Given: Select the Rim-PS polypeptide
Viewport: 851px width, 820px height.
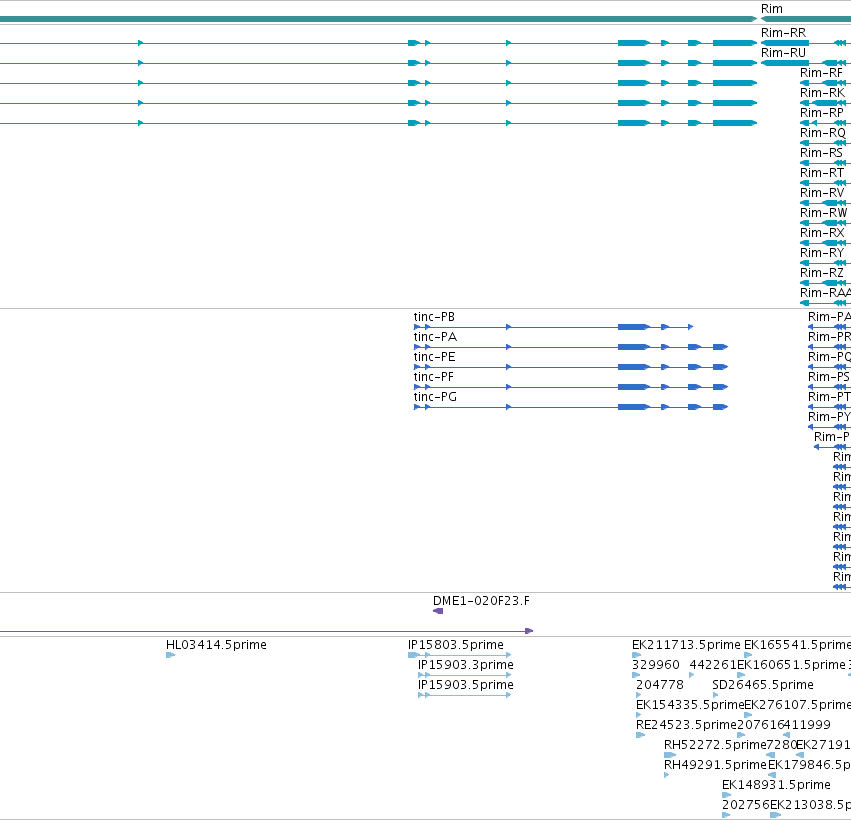Looking at the screenshot, I should point(829,377).
